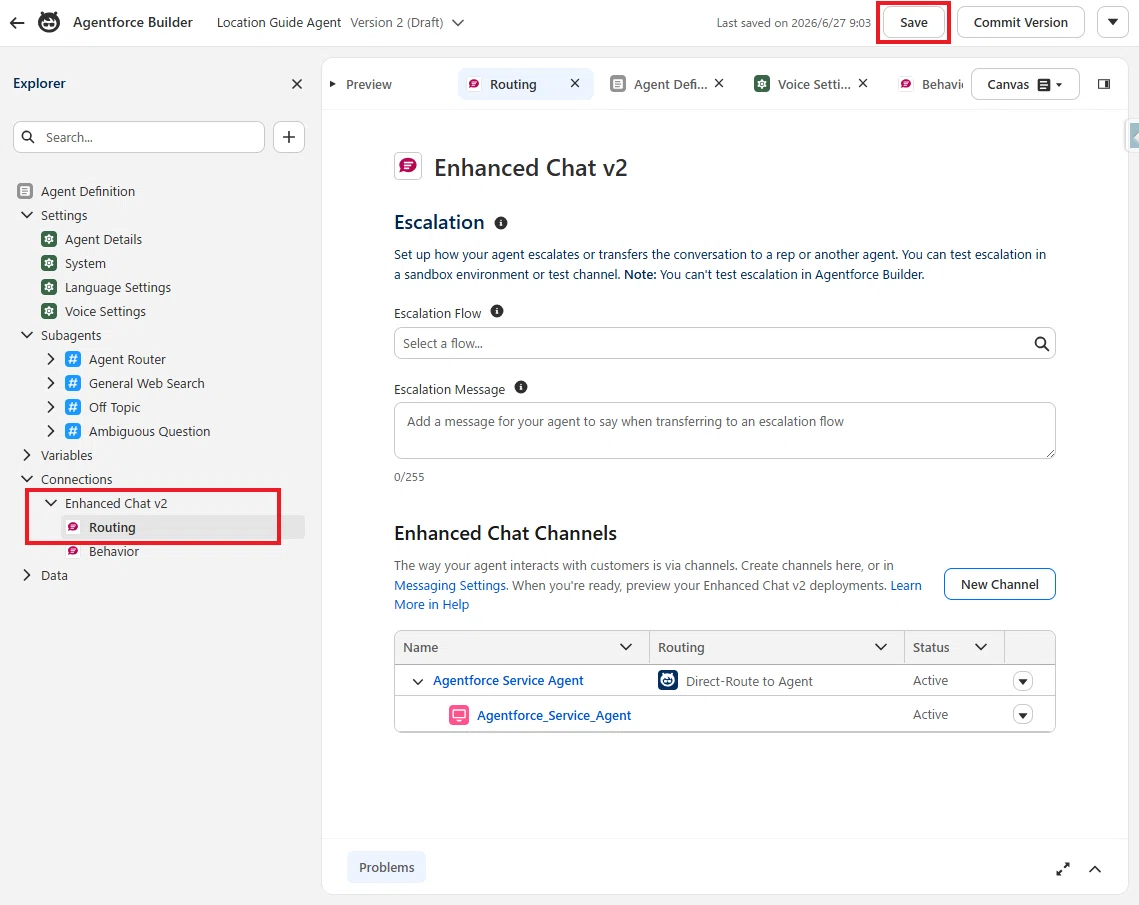This screenshot has width=1139, height=905.
Task: Click the search magnifier in Select a flow field
Action: 1041,344
